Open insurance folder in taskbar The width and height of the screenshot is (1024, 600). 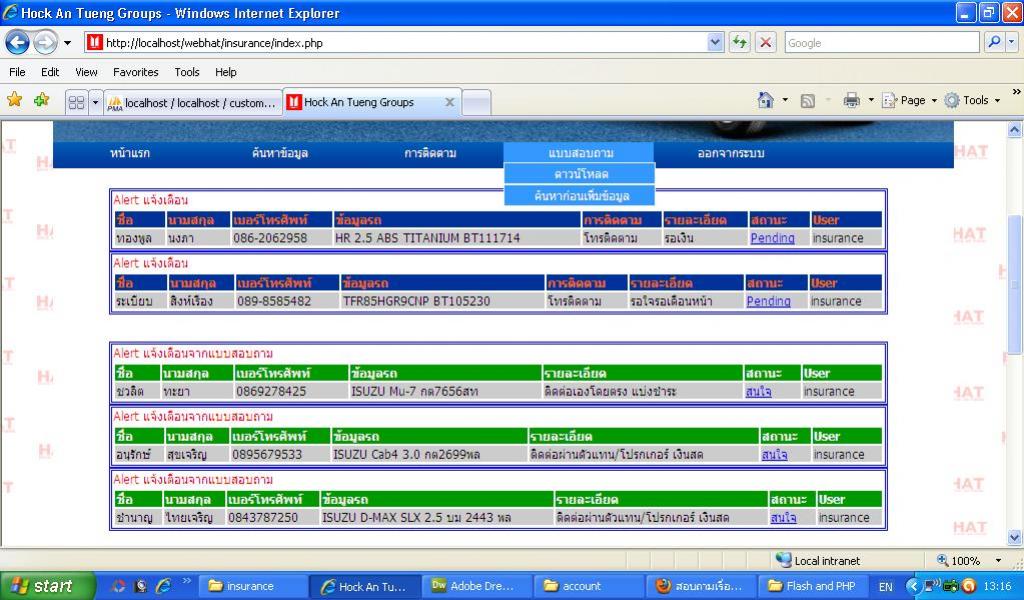(251, 586)
